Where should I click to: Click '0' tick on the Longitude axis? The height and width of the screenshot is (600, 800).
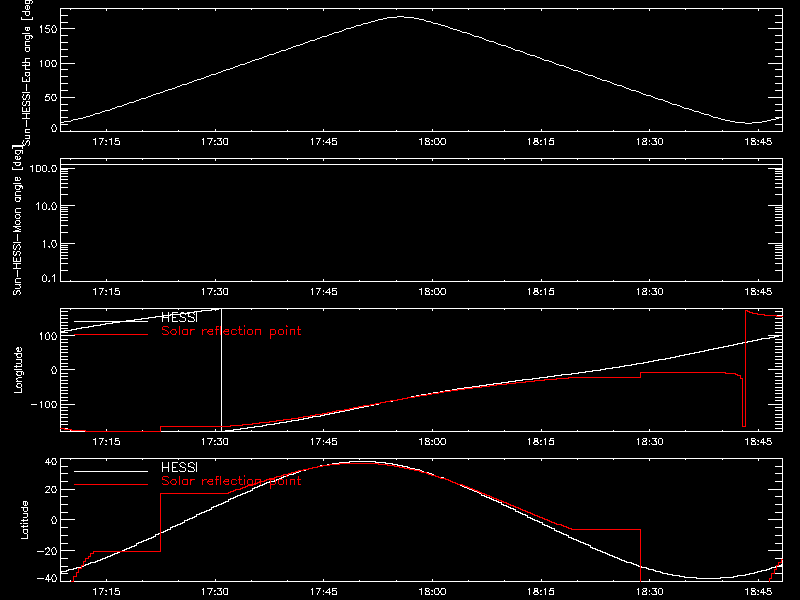[54, 370]
